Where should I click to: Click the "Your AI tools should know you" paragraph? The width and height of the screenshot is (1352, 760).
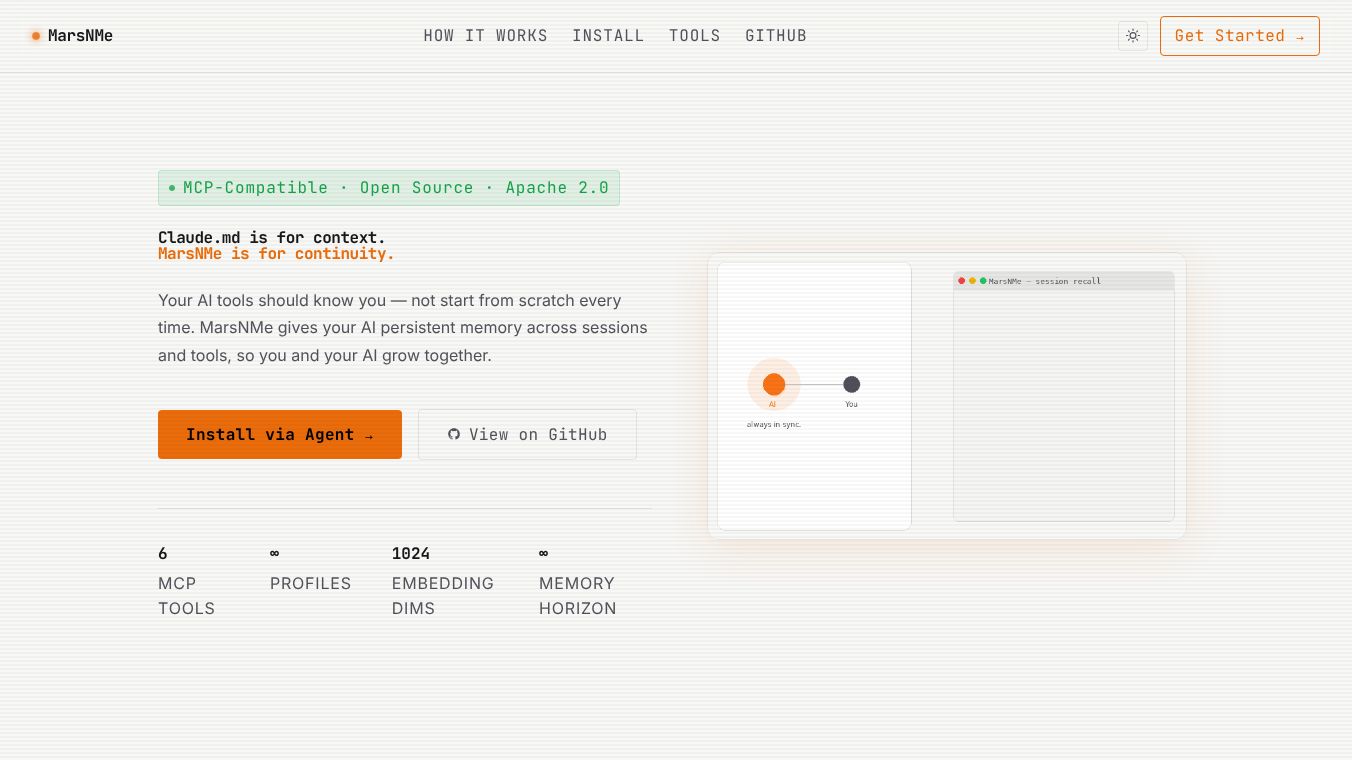tap(403, 327)
